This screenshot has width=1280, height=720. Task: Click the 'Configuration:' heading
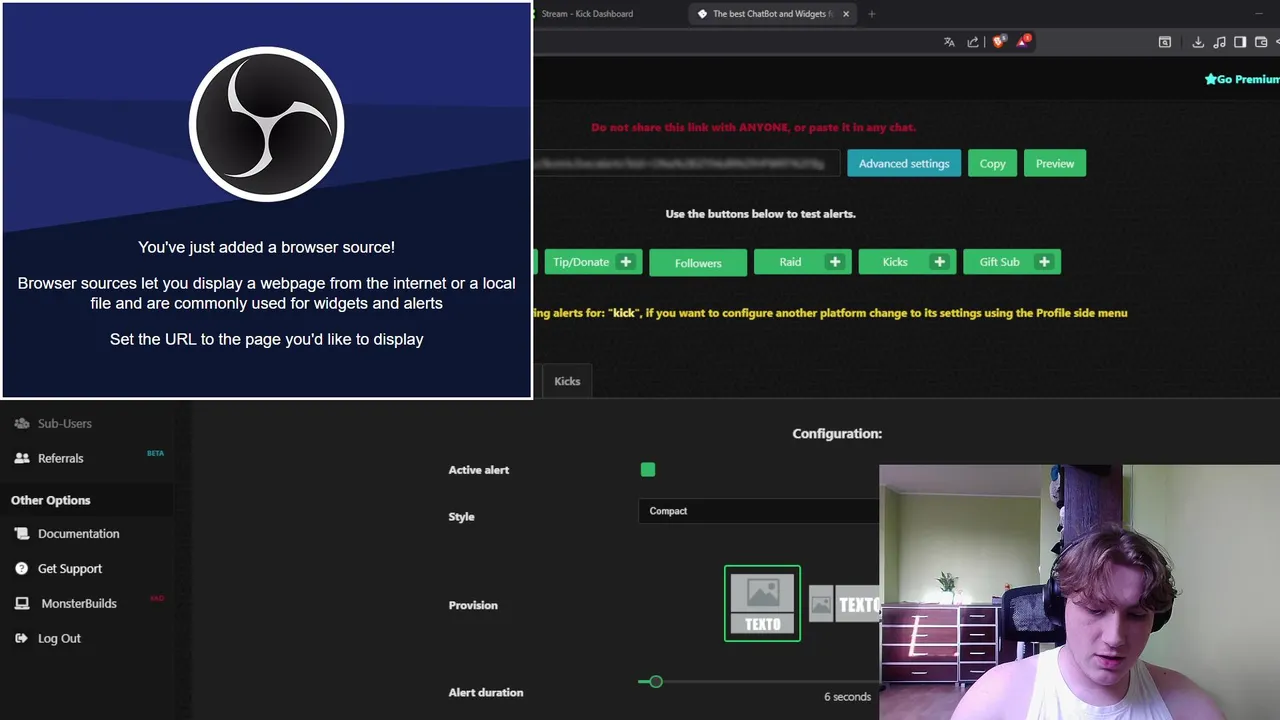pyautogui.click(x=837, y=434)
